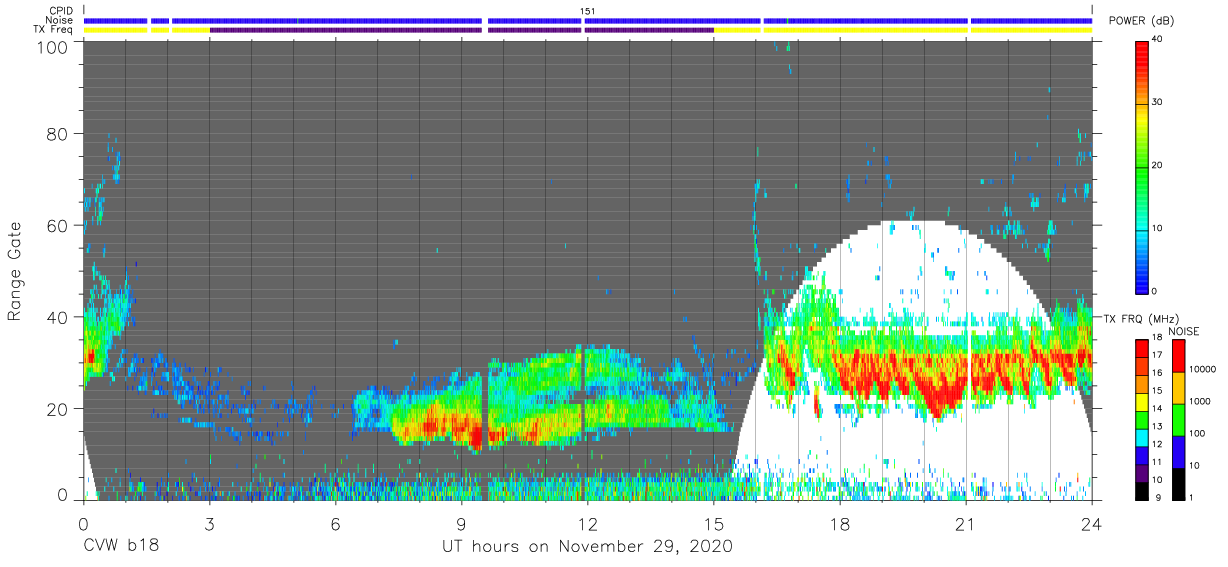Click the UT hours on November 29, 2020 label
Screen dimensions: 1228x567
point(588,546)
